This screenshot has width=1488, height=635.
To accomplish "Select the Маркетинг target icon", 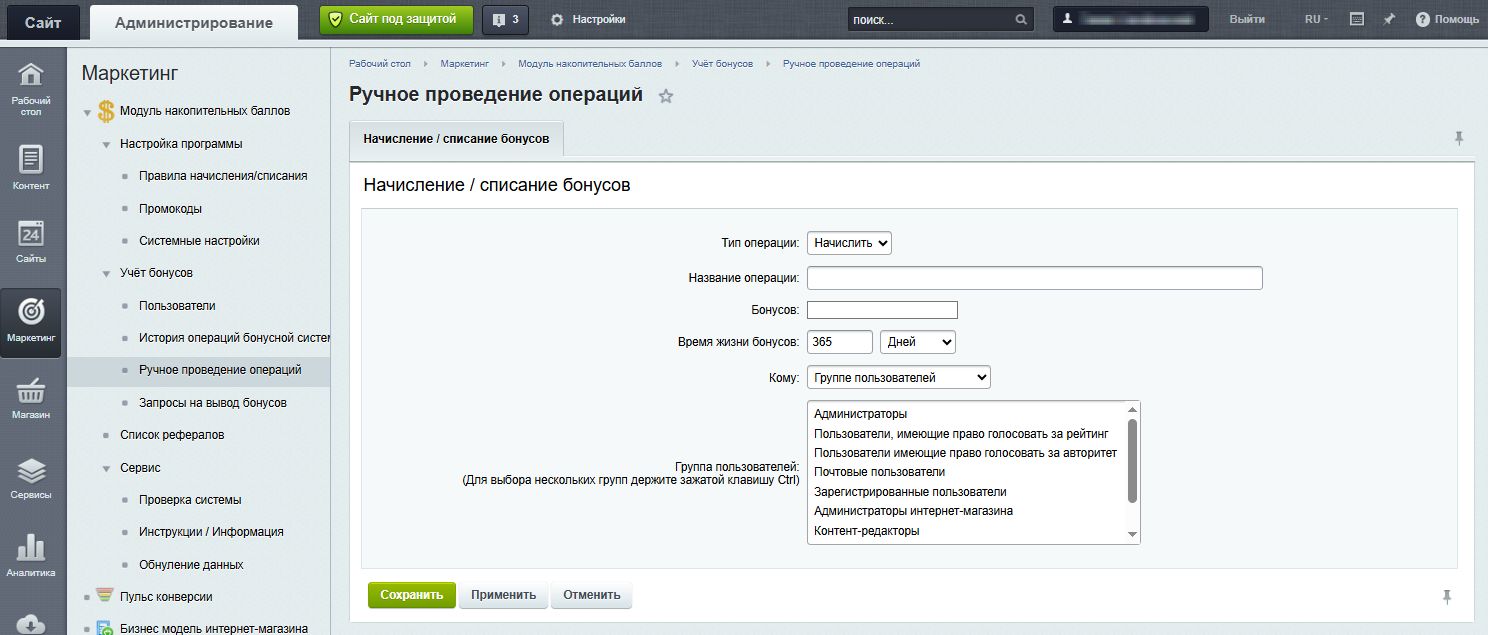I will [31, 321].
